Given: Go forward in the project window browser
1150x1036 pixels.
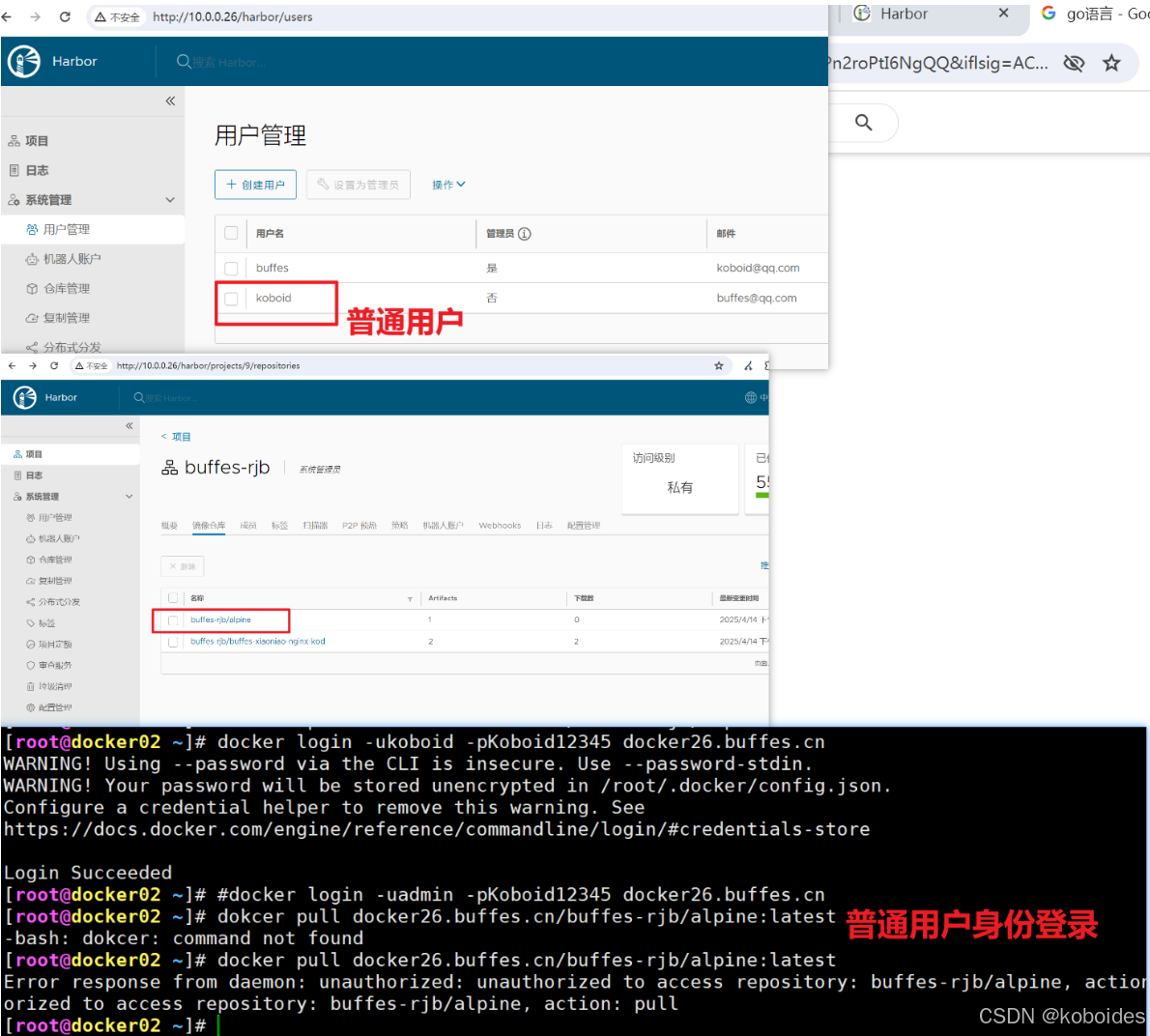Looking at the screenshot, I should point(33,366).
